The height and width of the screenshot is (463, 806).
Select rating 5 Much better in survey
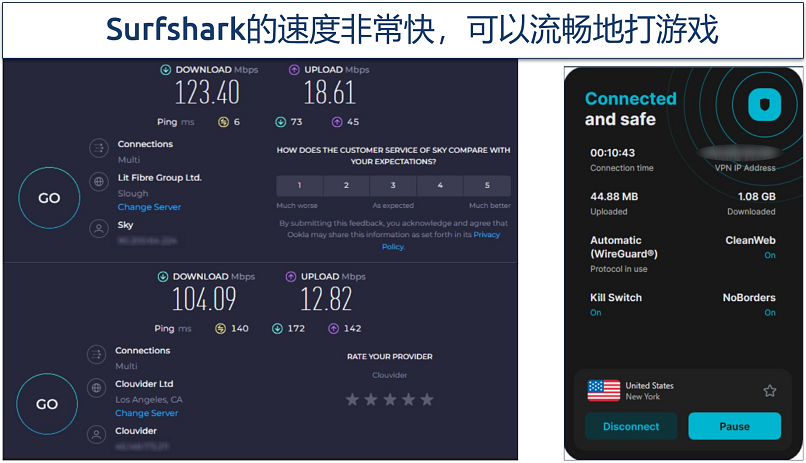[x=487, y=186]
